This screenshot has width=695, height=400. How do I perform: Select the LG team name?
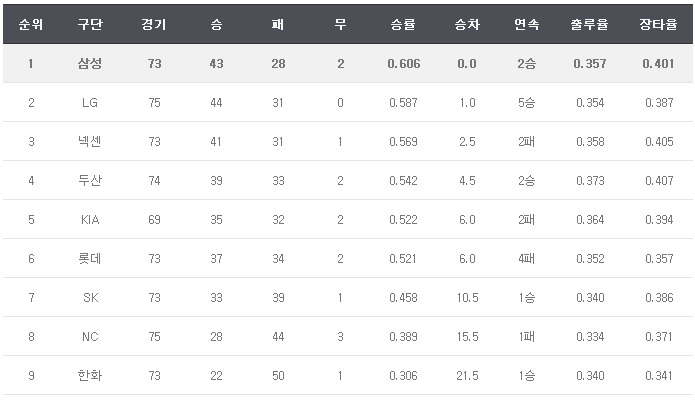[x=90, y=102]
